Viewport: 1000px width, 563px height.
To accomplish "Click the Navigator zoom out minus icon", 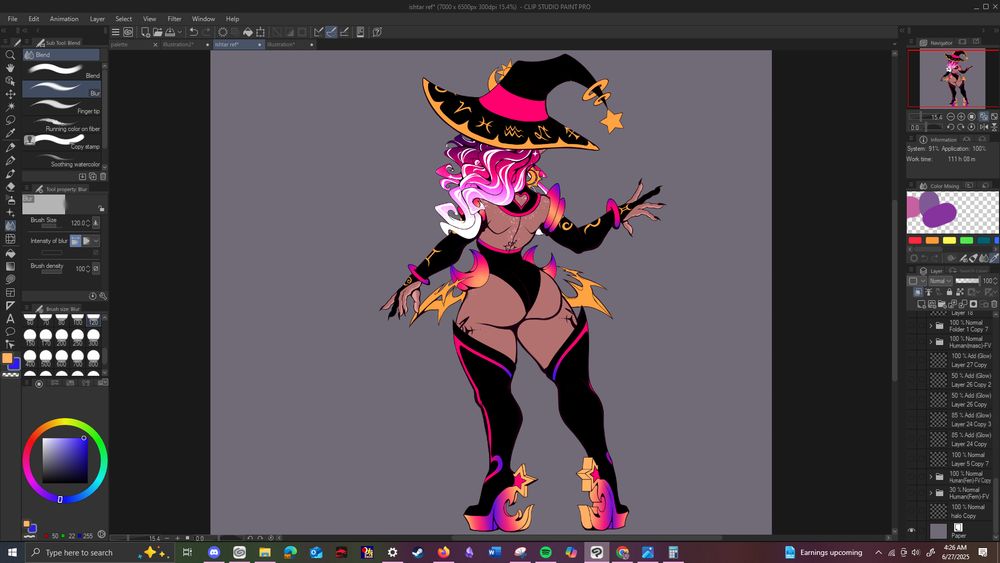I will [950, 117].
